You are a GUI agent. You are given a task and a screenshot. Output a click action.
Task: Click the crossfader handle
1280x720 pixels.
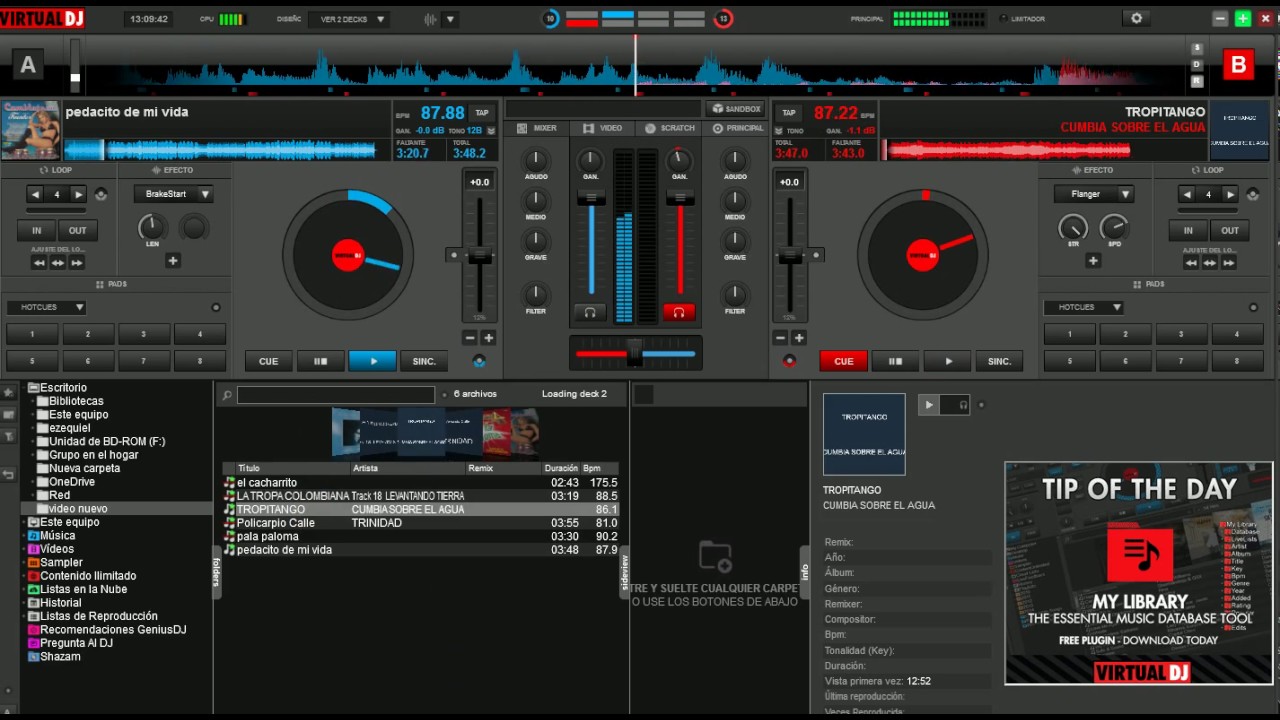pyautogui.click(x=634, y=353)
